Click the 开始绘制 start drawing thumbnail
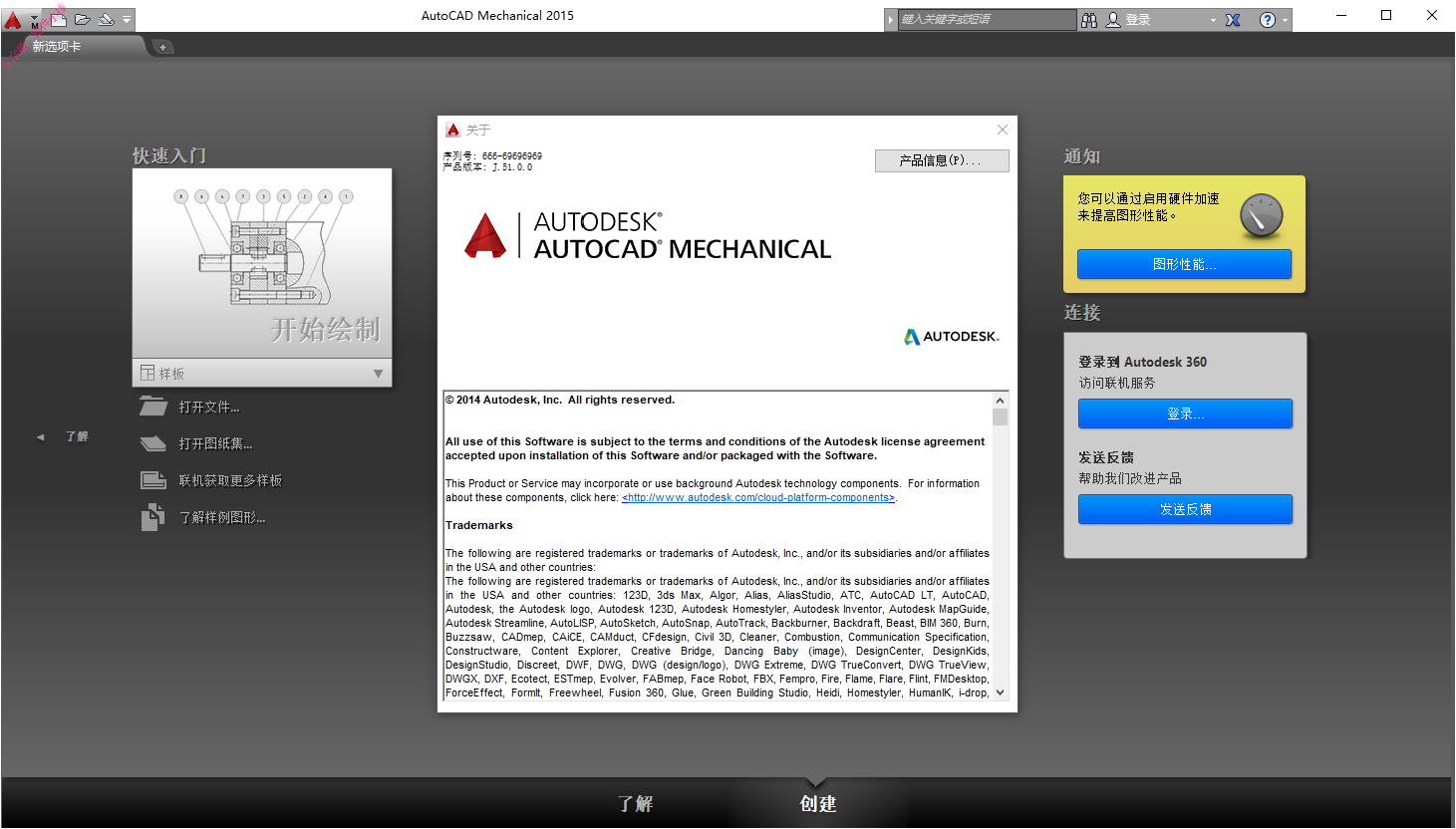The height and width of the screenshot is (829, 1456). click(x=262, y=263)
